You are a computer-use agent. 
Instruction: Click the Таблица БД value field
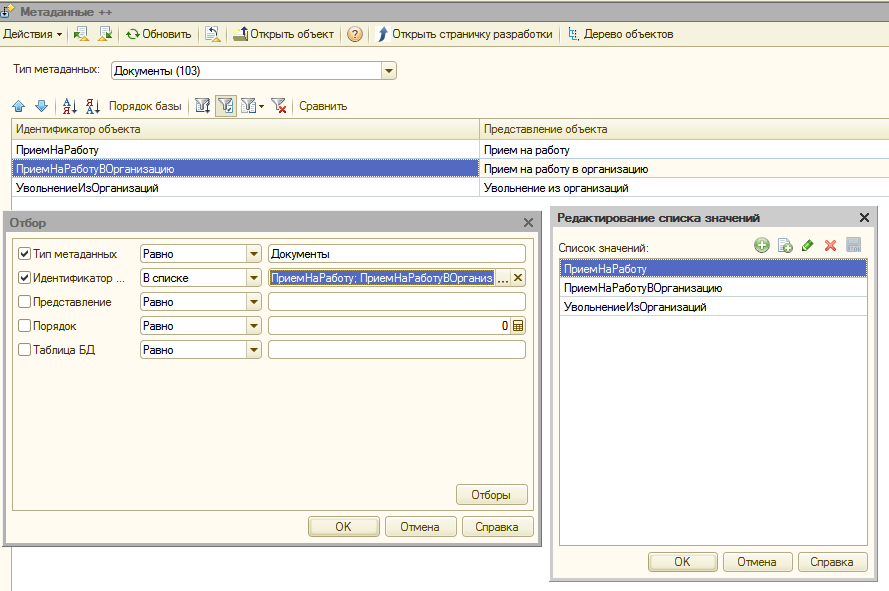click(x=397, y=350)
